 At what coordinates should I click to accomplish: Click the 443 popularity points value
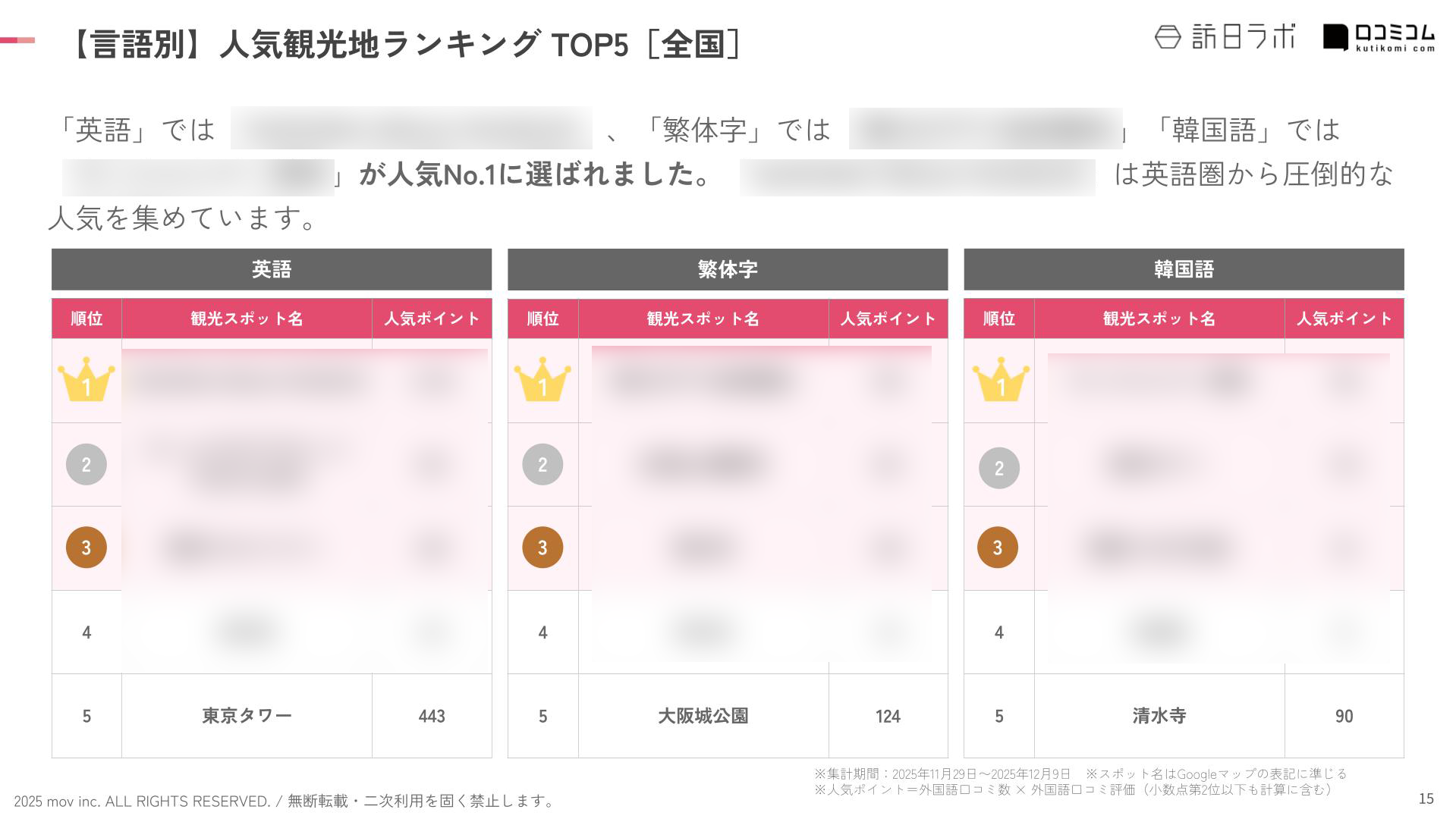[x=432, y=716]
